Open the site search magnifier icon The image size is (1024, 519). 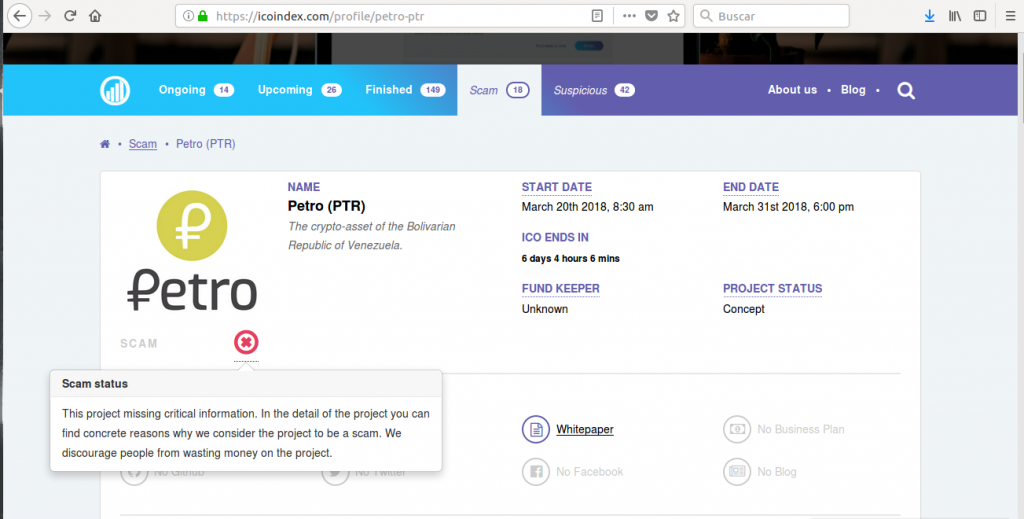click(x=906, y=91)
